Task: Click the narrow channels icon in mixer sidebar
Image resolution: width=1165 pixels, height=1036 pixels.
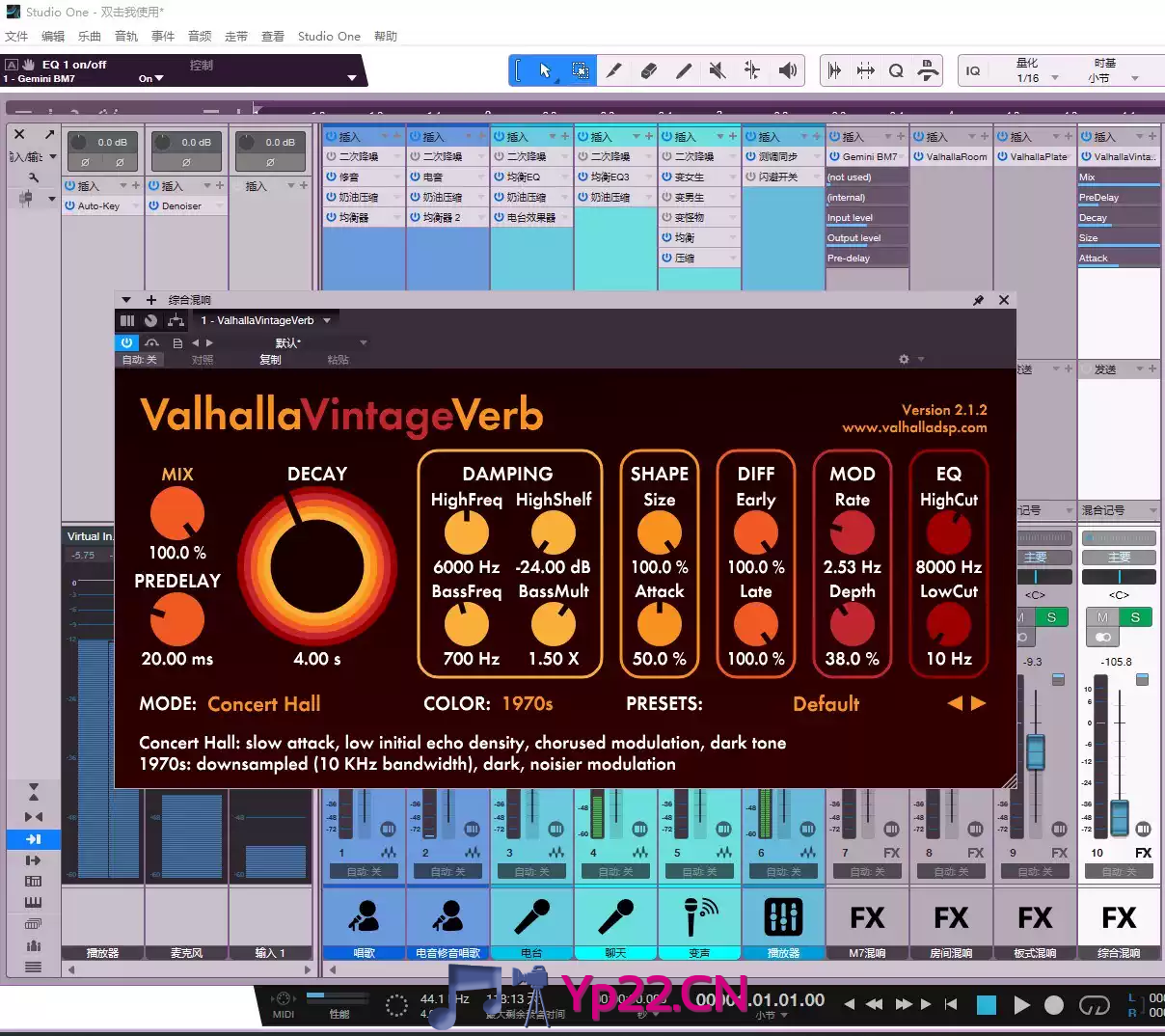Action: pyautogui.click(x=33, y=817)
